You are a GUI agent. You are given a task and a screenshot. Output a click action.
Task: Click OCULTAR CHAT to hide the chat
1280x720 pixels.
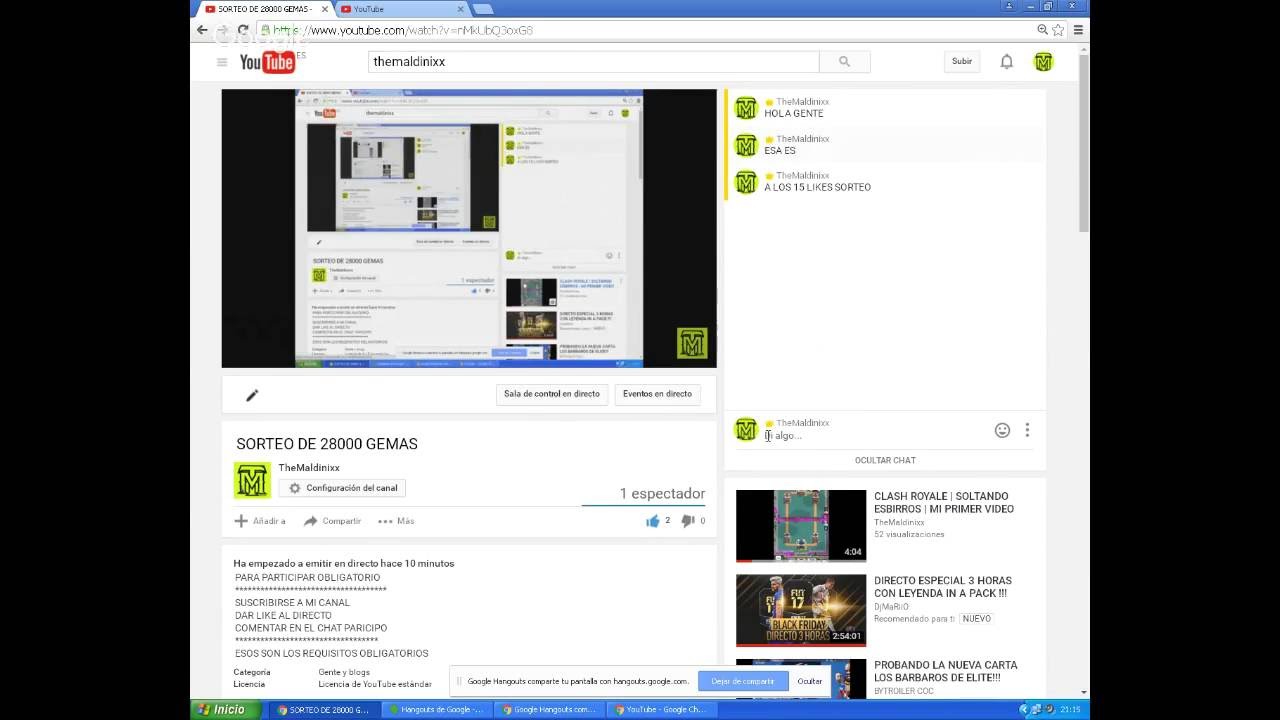click(x=885, y=460)
